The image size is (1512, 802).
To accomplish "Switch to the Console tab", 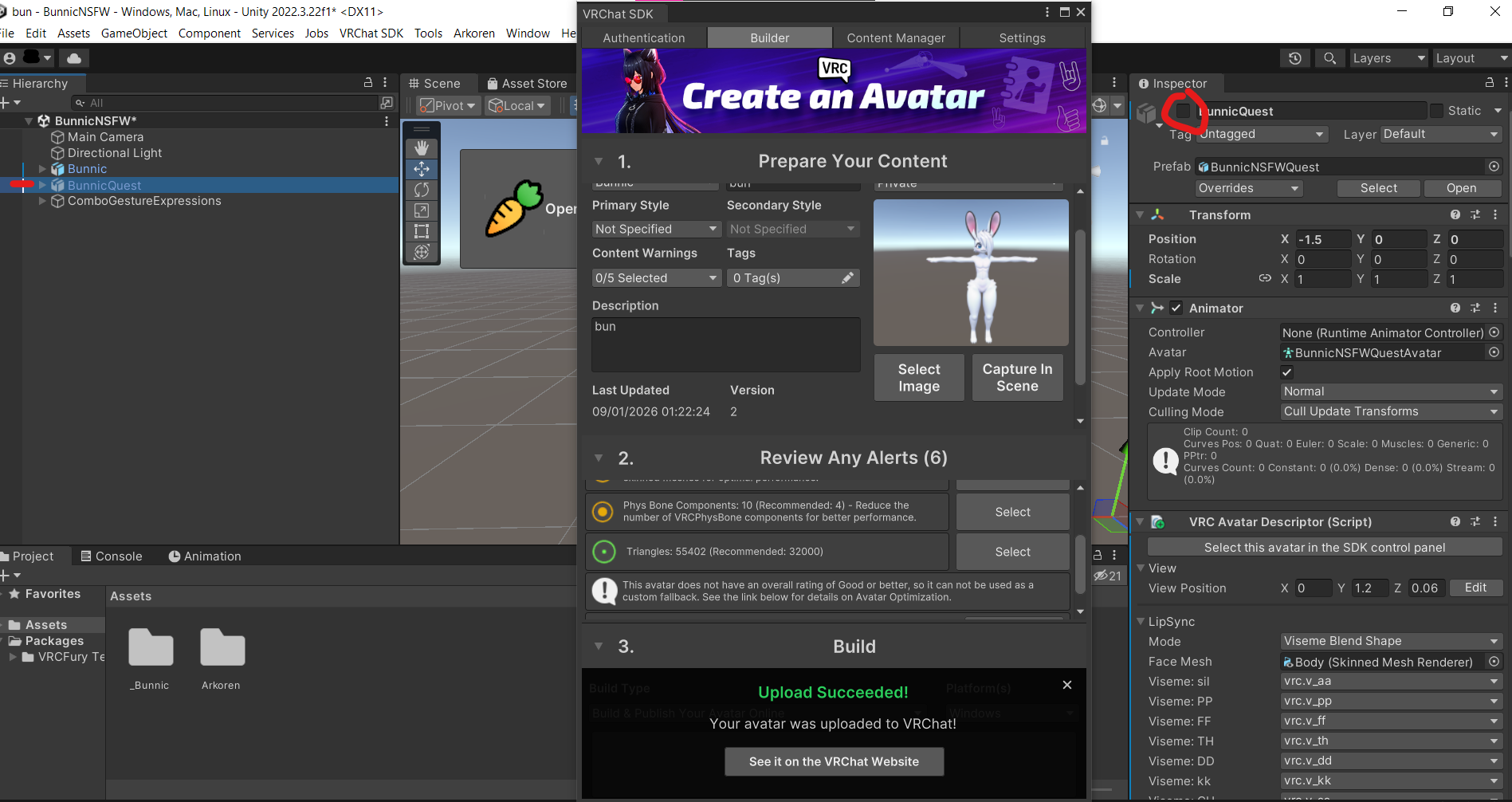I will [x=112, y=556].
